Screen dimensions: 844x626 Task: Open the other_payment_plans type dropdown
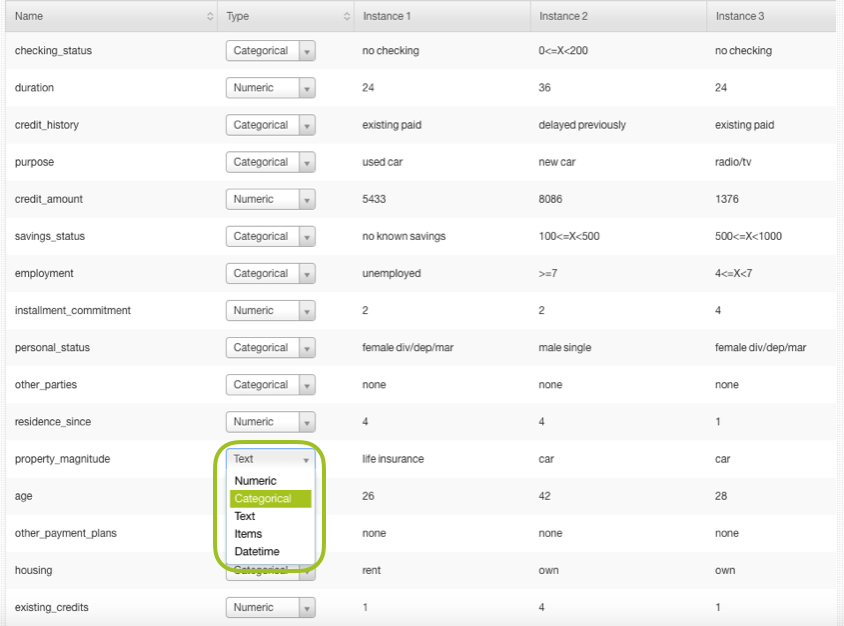(307, 533)
